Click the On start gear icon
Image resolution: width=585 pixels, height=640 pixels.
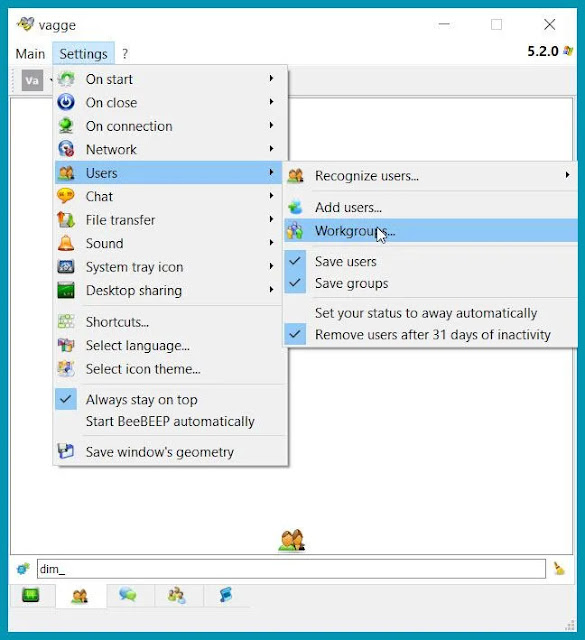(x=66, y=79)
